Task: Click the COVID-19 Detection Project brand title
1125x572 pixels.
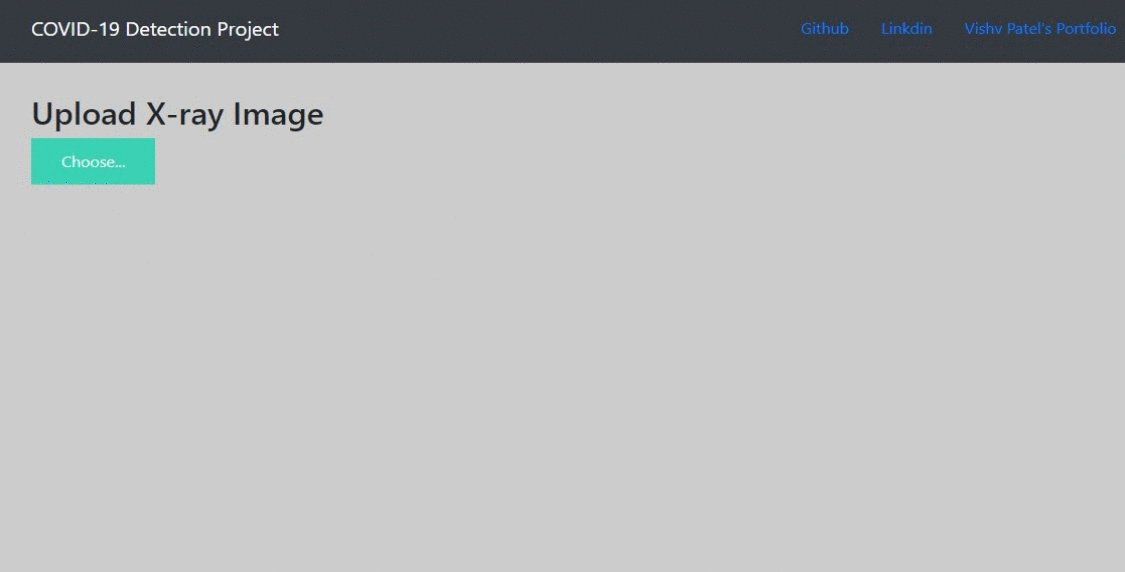Action: [x=155, y=29]
